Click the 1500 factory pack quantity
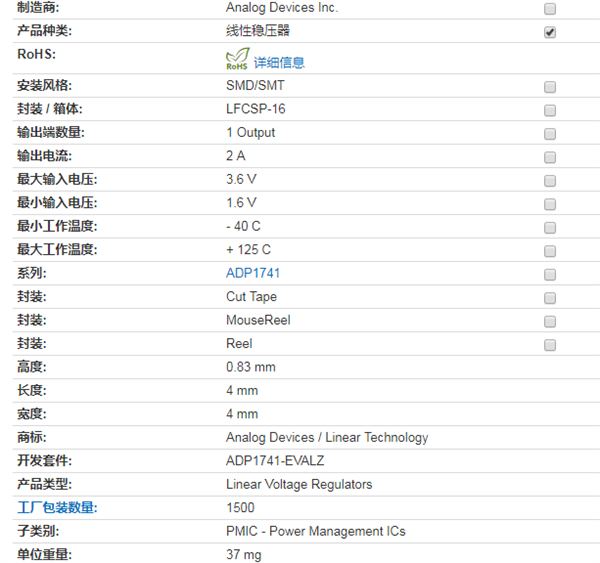Image resolution: width=600 pixels, height=563 pixels. point(240,508)
